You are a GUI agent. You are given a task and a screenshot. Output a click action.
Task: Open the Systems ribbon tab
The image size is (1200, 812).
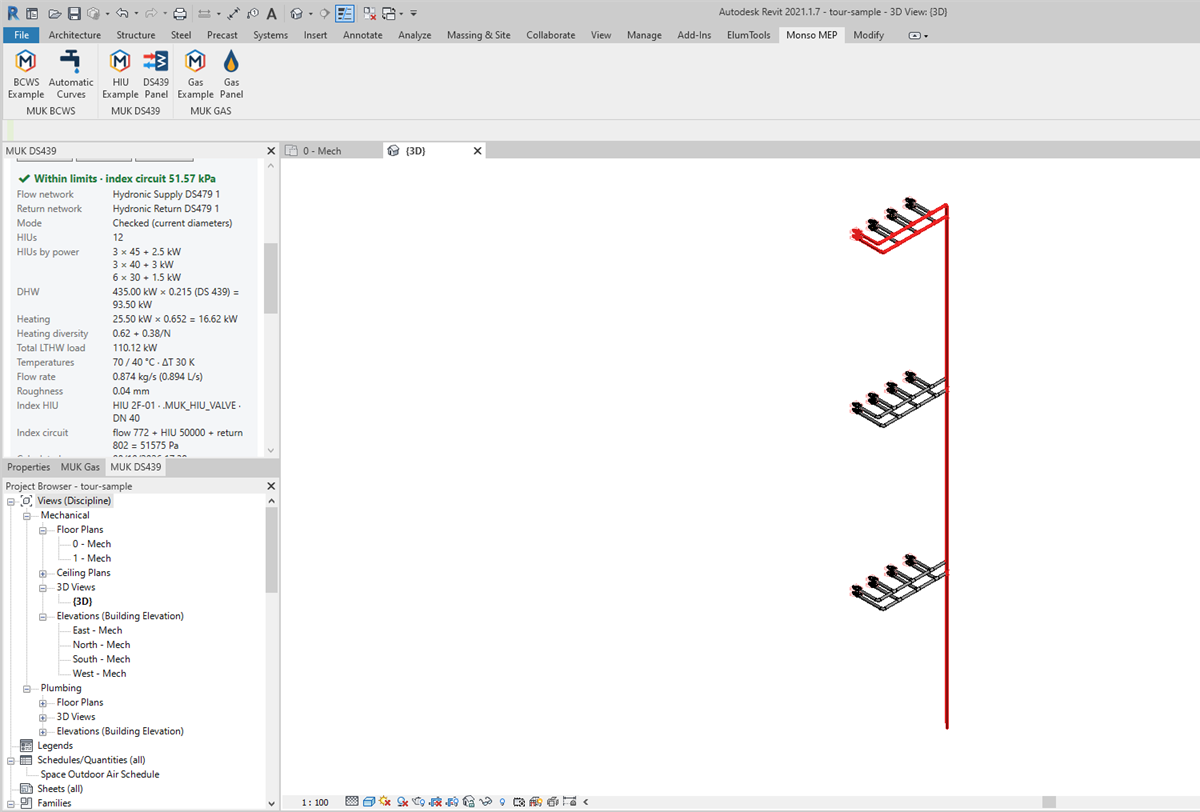(x=270, y=35)
